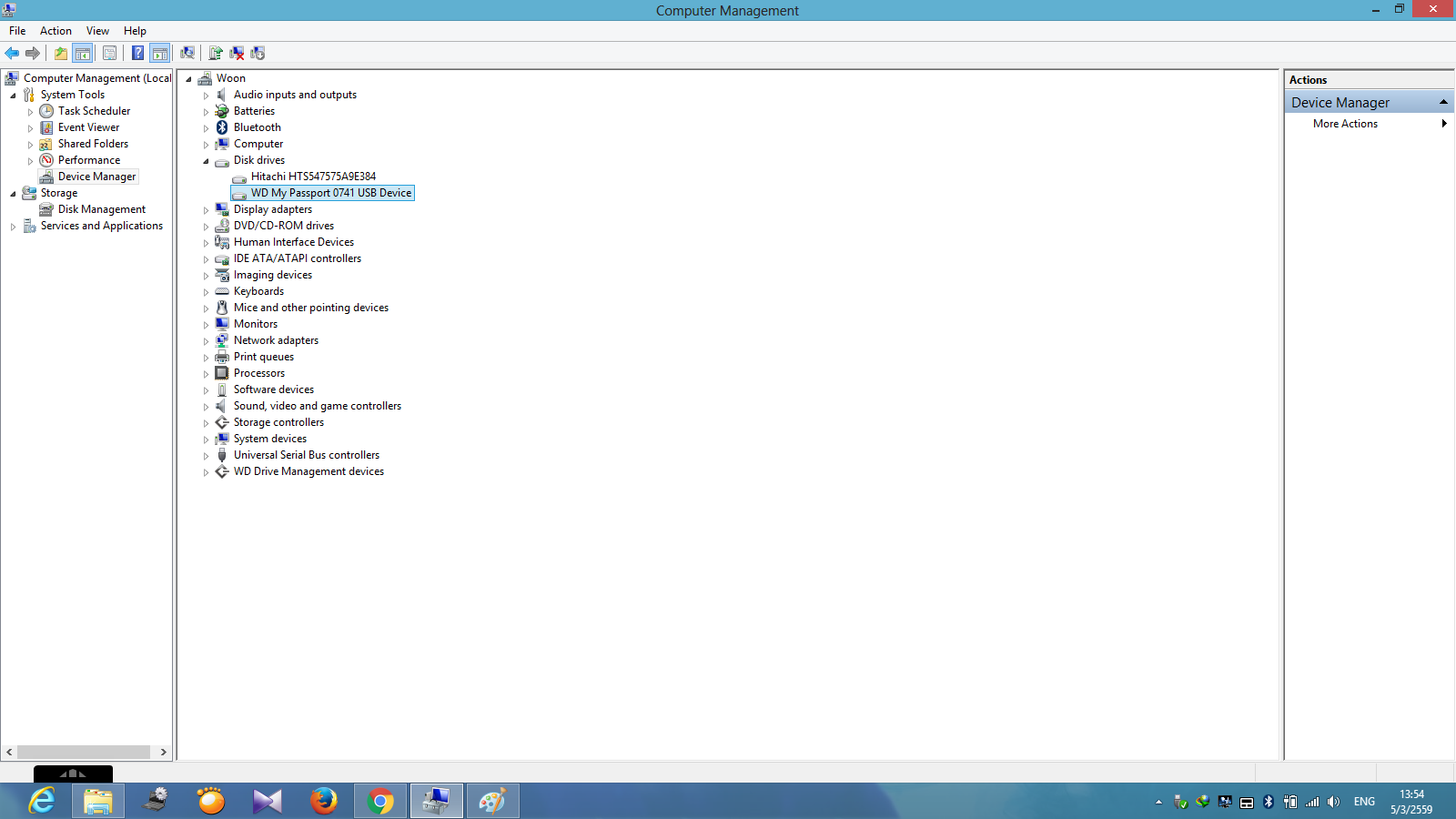Viewport: 1456px width, 819px height.
Task: Click the Imaging devices icon
Action: coord(222,275)
